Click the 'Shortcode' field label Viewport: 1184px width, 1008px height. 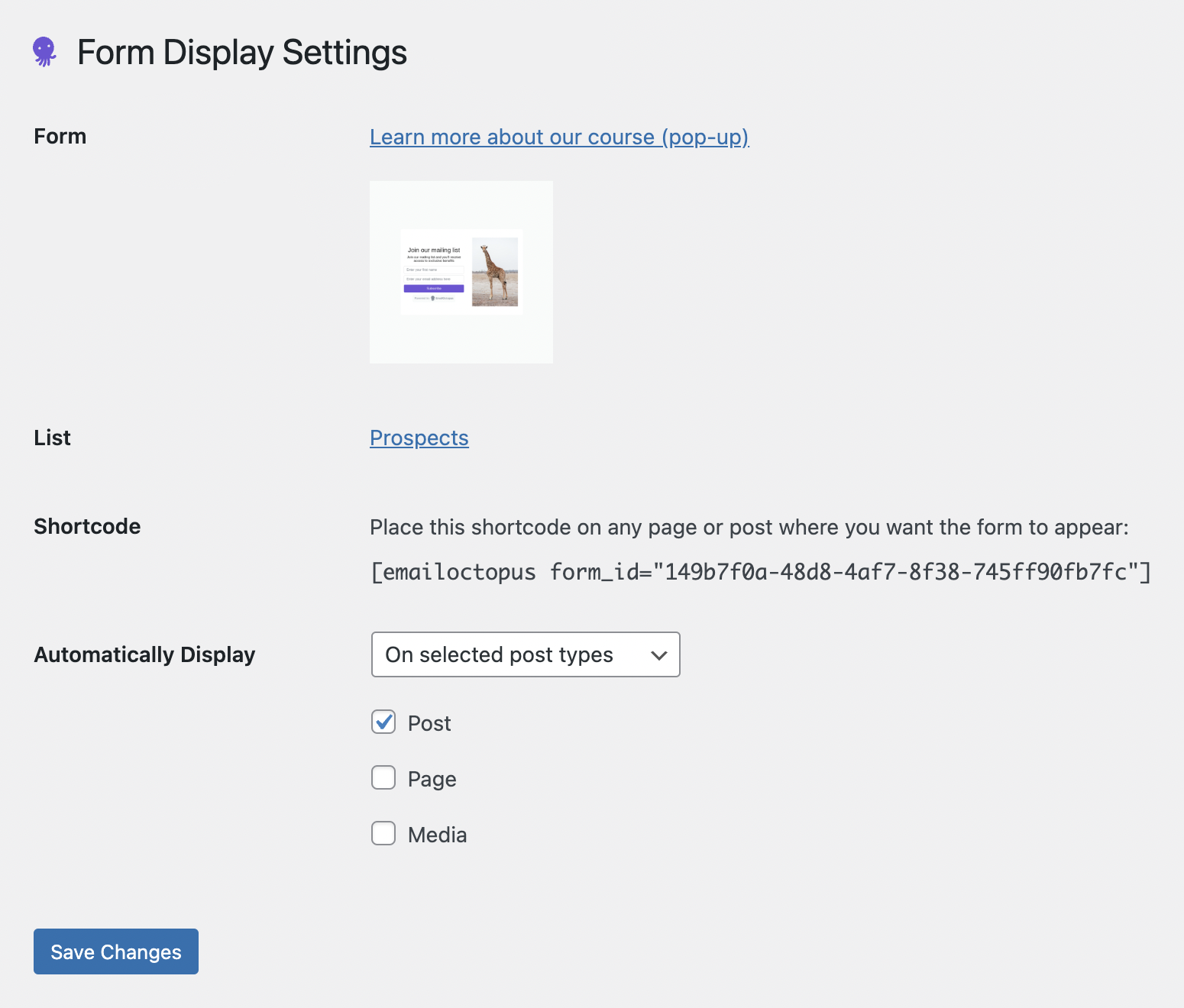[87, 527]
